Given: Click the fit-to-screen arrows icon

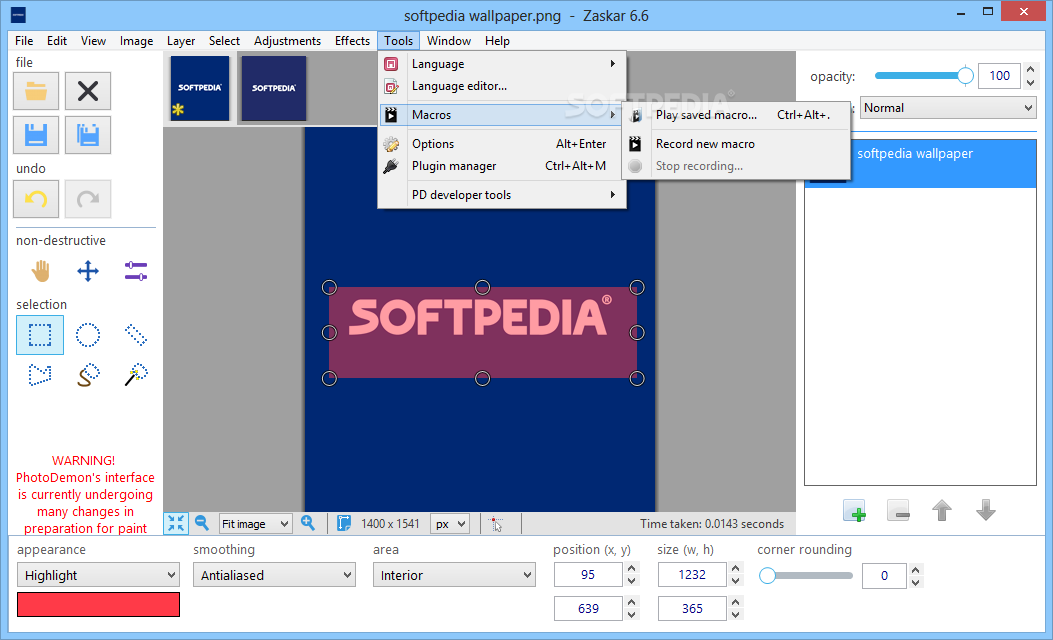Looking at the screenshot, I should click(x=176, y=523).
